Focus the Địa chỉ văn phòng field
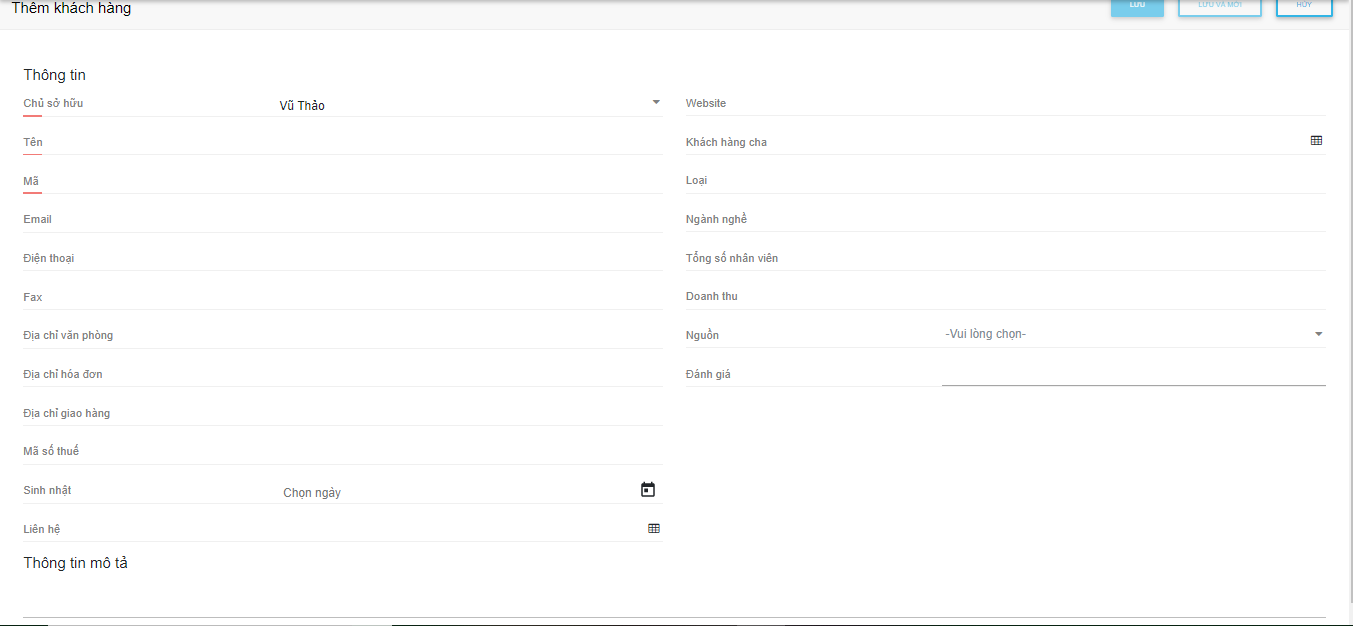Screen dimensions: 1353x626 [468, 336]
